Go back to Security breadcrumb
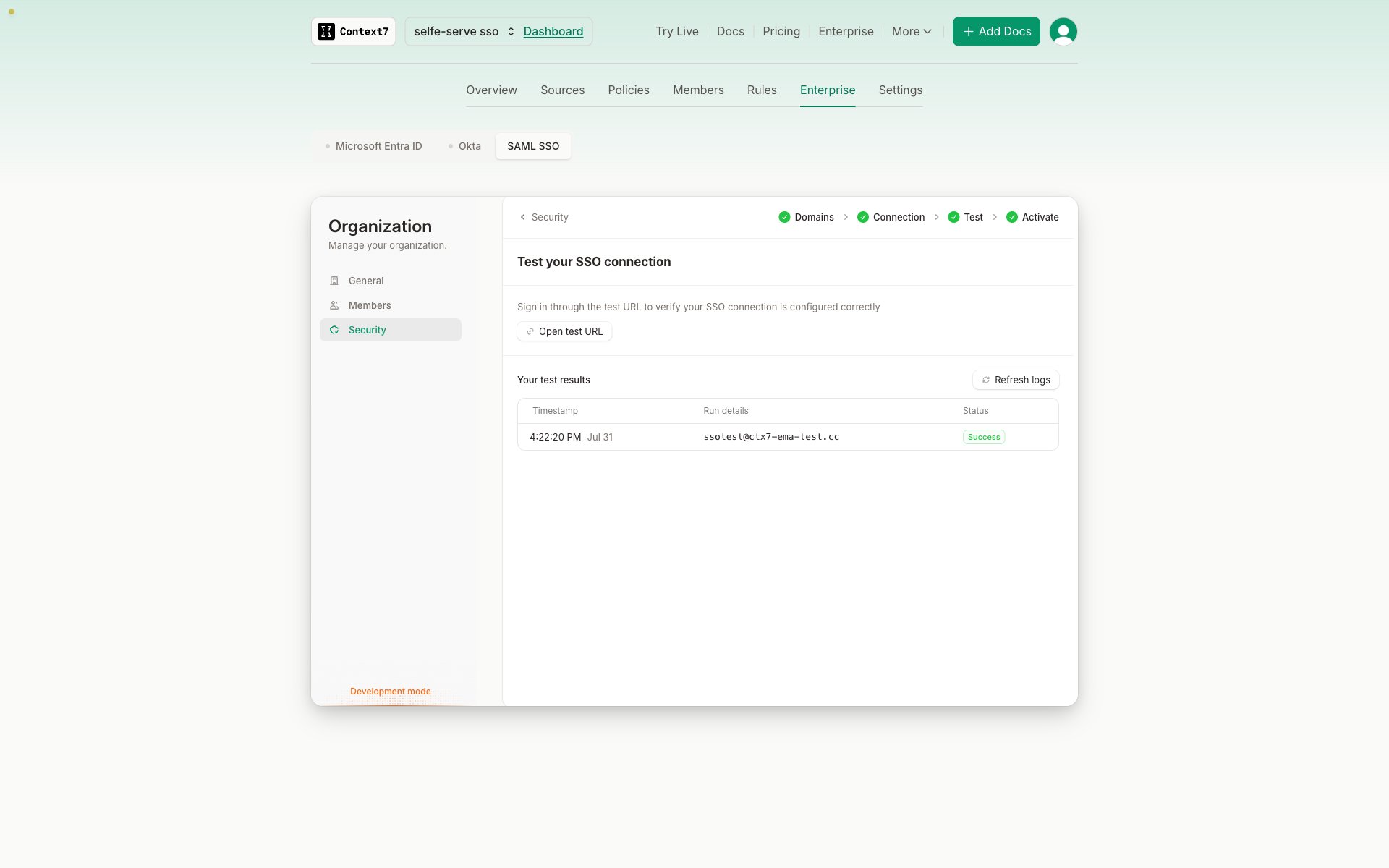 [544, 217]
